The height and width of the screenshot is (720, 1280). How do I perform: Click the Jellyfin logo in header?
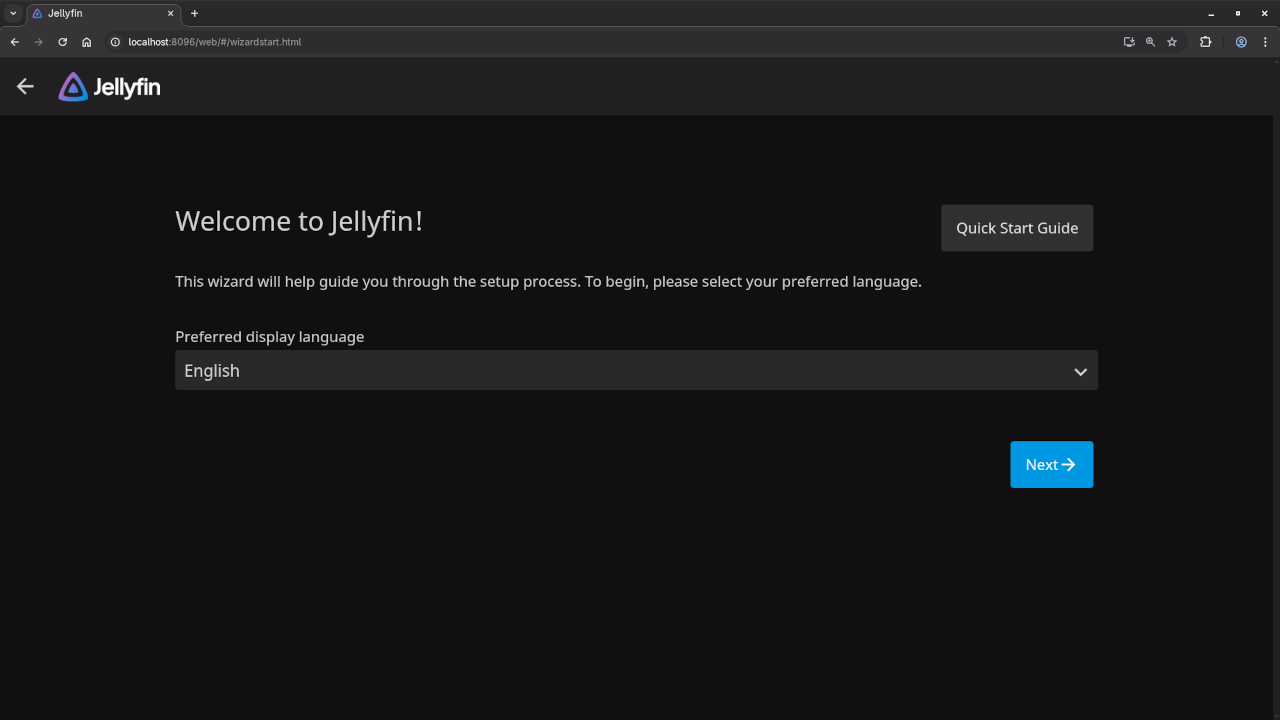coord(109,87)
